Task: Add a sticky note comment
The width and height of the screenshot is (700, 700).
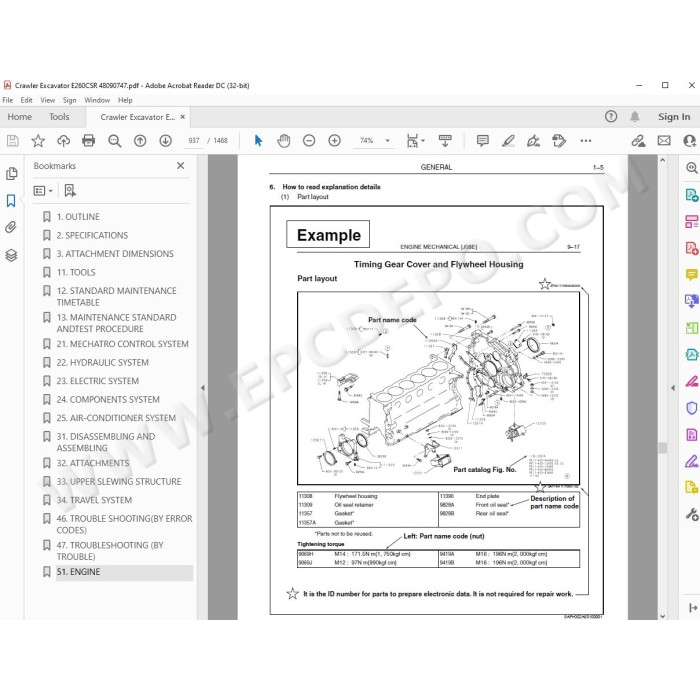Action: point(483,141)
